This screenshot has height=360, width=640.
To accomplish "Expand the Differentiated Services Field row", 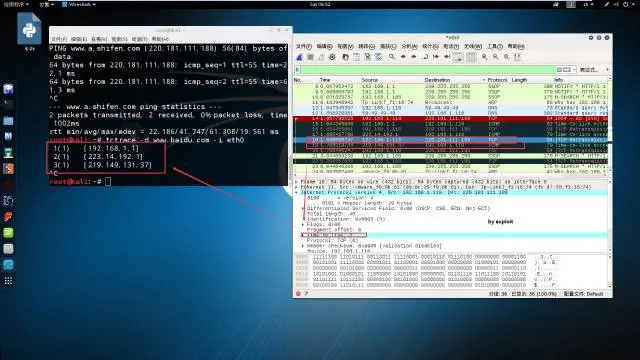I will coord(303,208).
